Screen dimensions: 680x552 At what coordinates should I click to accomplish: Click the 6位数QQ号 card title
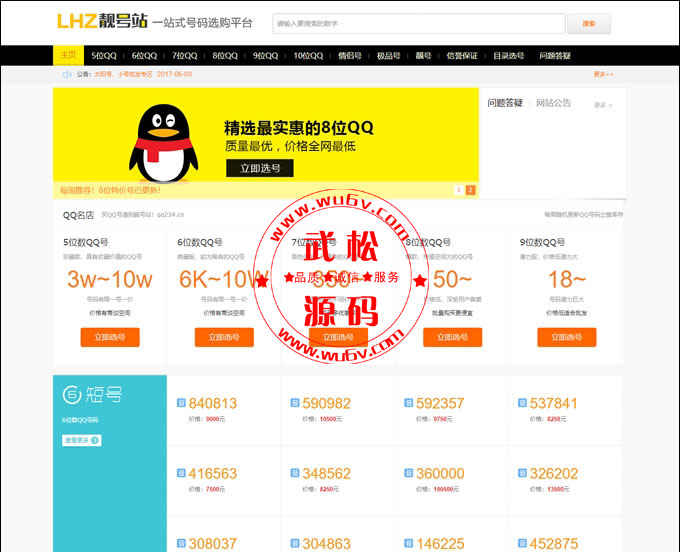[x=200, y=242]
